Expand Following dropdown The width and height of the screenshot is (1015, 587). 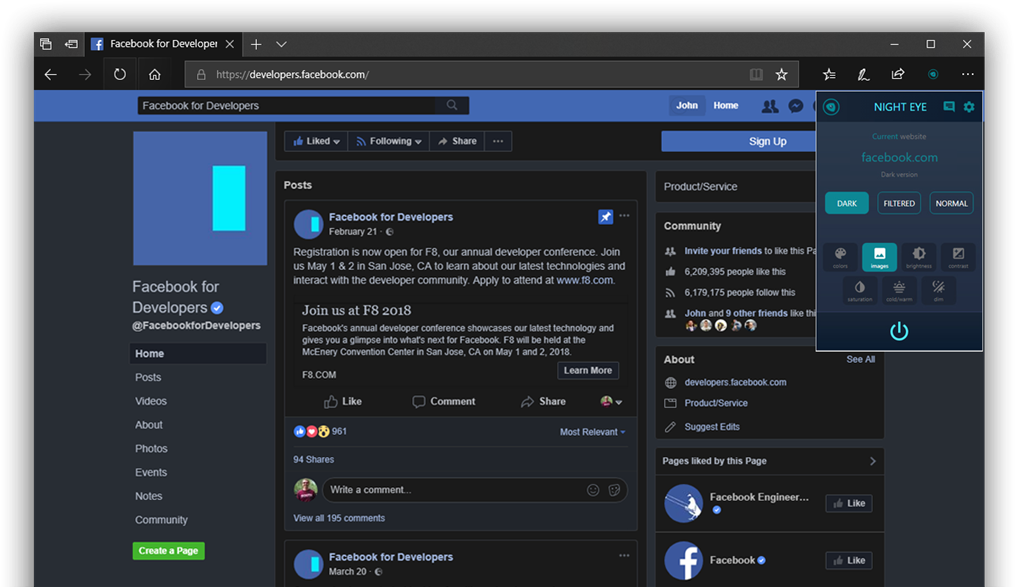pyautogui.click(x=388, y=141)
